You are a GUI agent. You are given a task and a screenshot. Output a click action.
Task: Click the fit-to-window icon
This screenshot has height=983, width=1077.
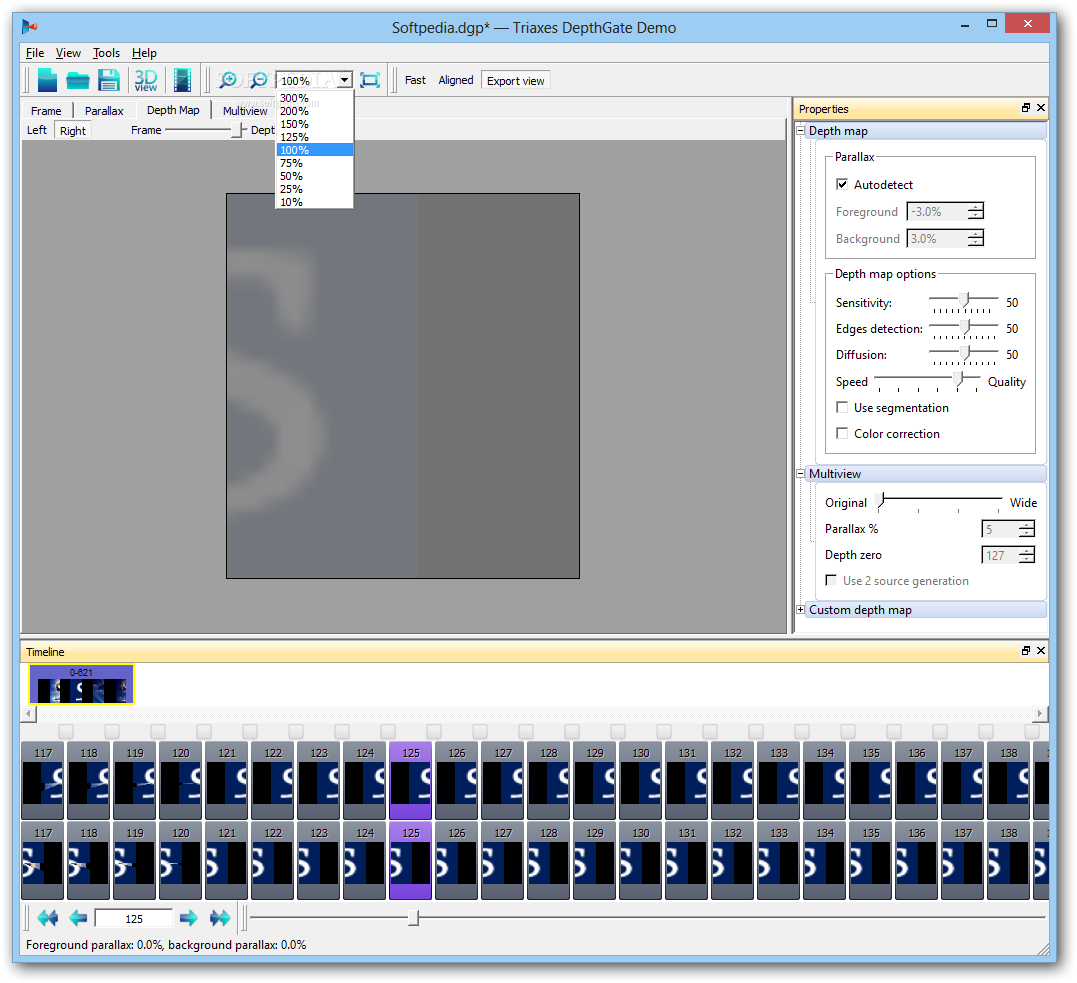click(370, 80)
